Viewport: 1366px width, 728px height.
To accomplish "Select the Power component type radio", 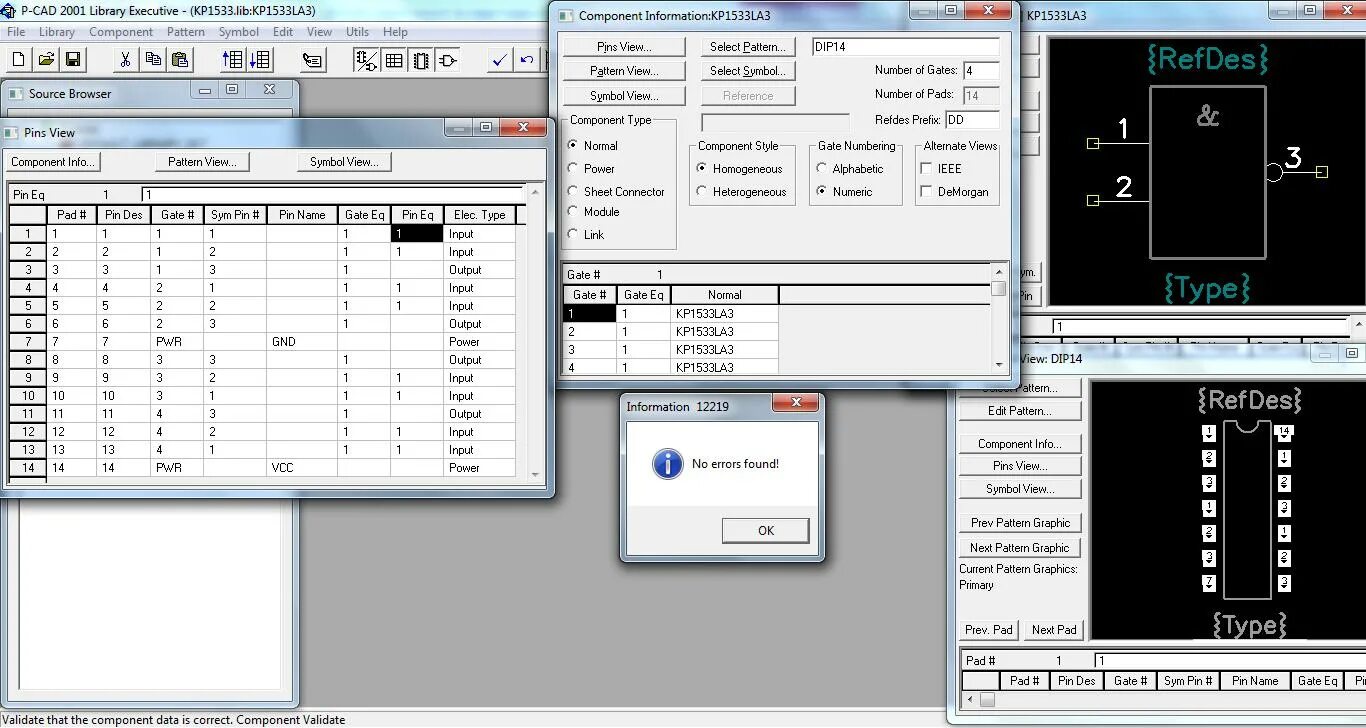I will tap(573, 168).
